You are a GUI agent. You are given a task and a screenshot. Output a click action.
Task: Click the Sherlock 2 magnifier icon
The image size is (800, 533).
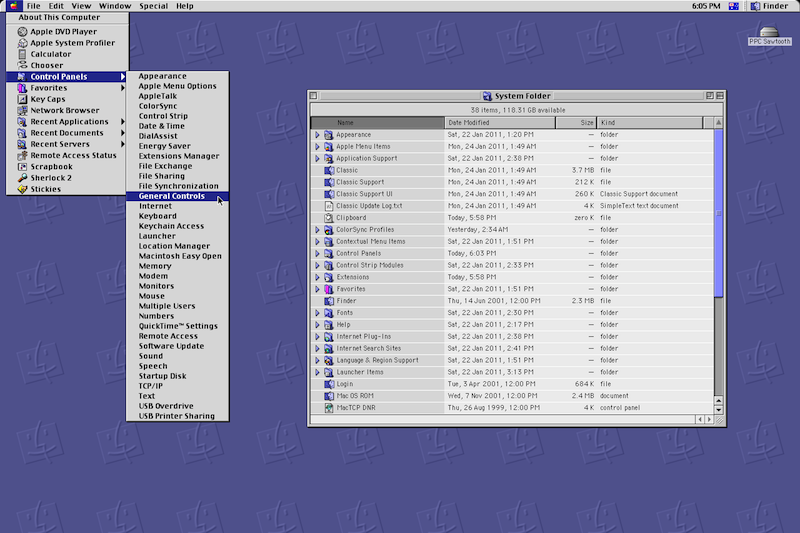[22, 178]
